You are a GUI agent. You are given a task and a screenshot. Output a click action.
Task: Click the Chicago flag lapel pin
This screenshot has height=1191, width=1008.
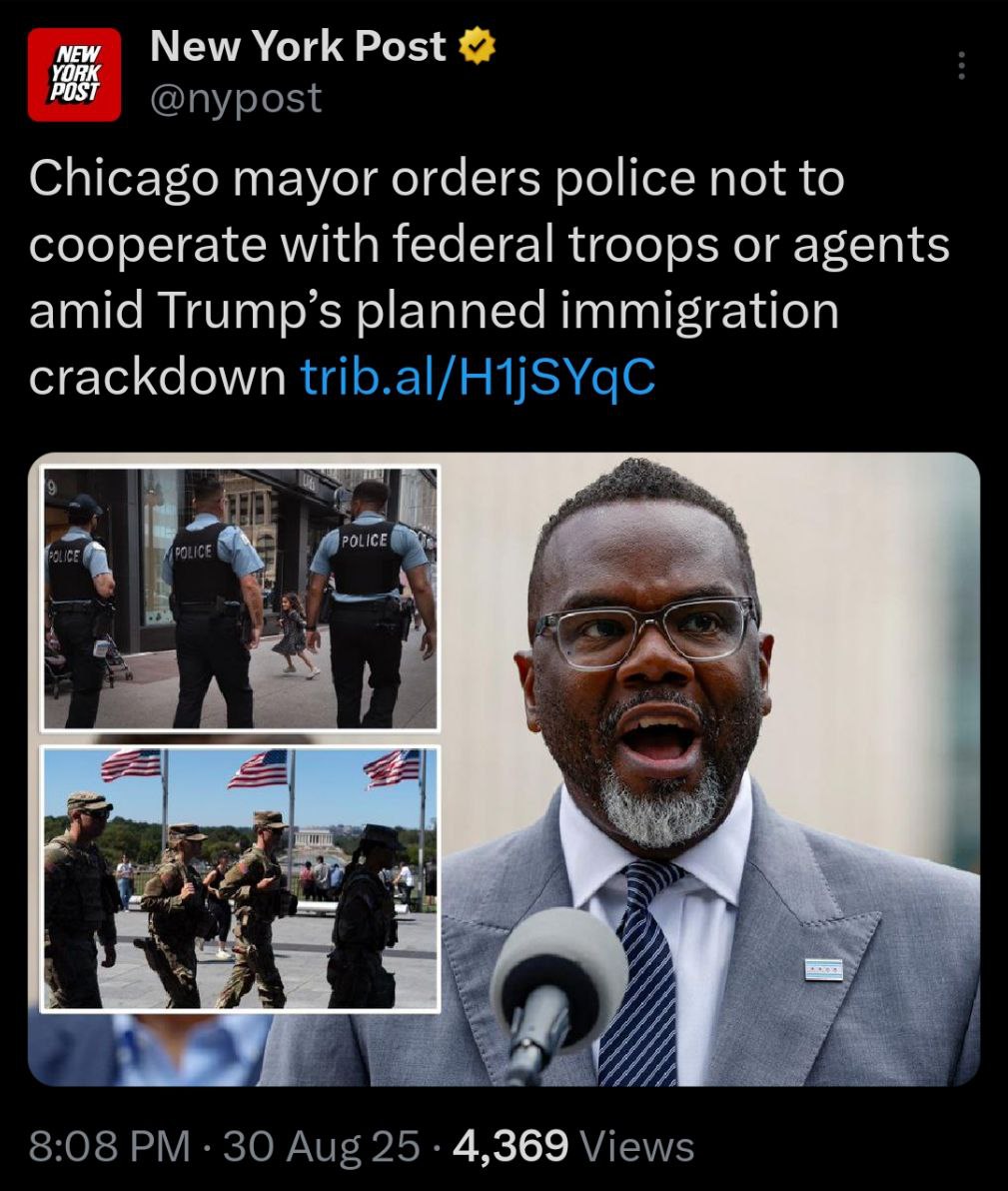824,969
